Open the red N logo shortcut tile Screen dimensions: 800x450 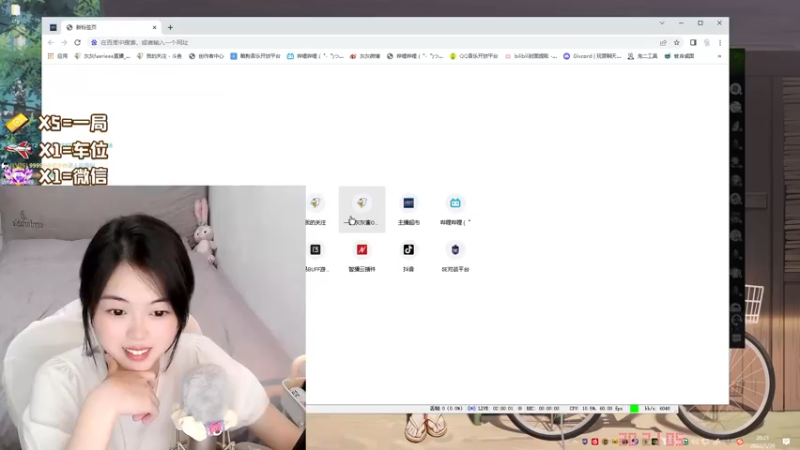pyautogui.click(x=362, y=256)
